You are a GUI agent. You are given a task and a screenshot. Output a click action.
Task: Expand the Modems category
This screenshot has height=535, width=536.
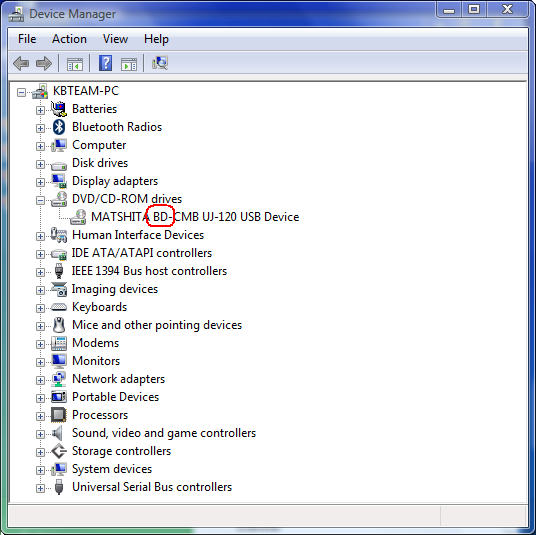40,344
